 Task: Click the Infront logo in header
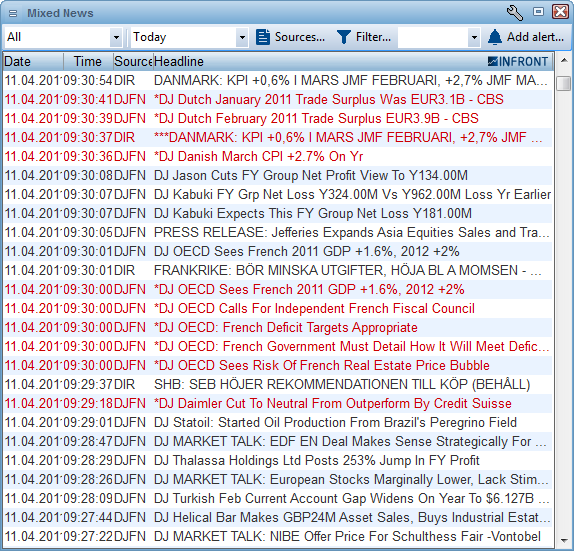[x=518, y=62]
